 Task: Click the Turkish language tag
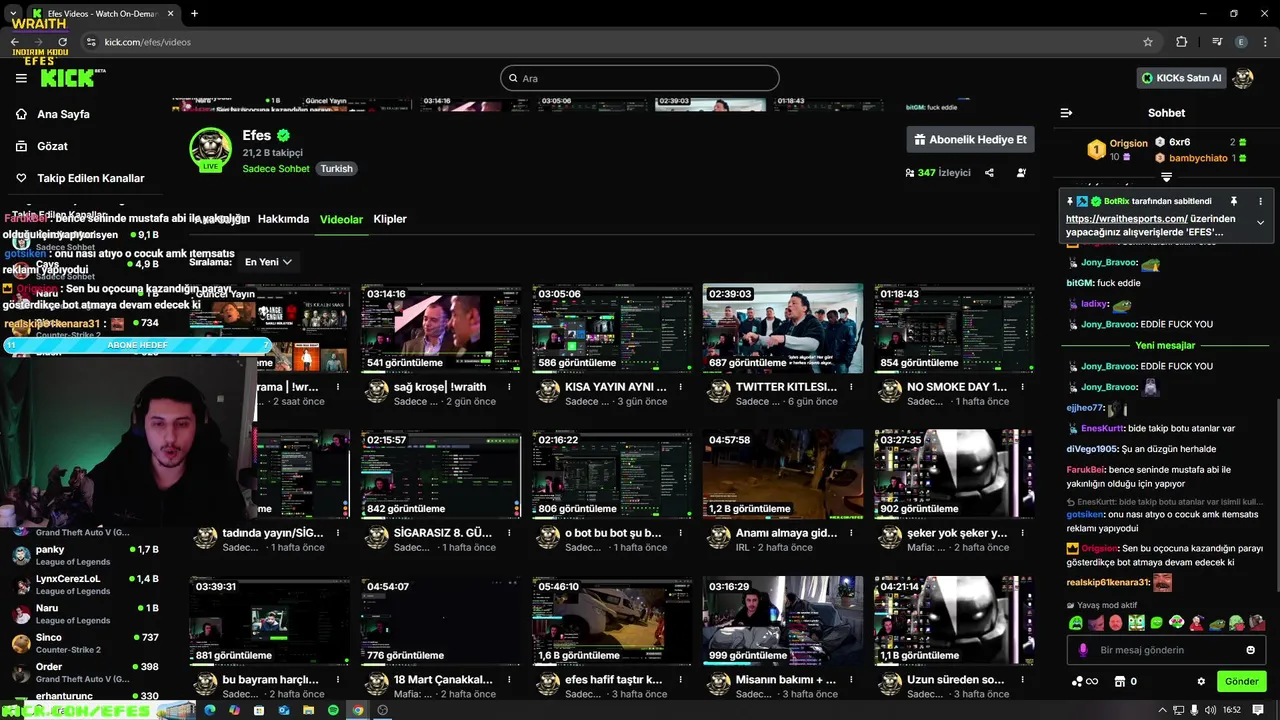pyautogui.click(x=336, y=169)
